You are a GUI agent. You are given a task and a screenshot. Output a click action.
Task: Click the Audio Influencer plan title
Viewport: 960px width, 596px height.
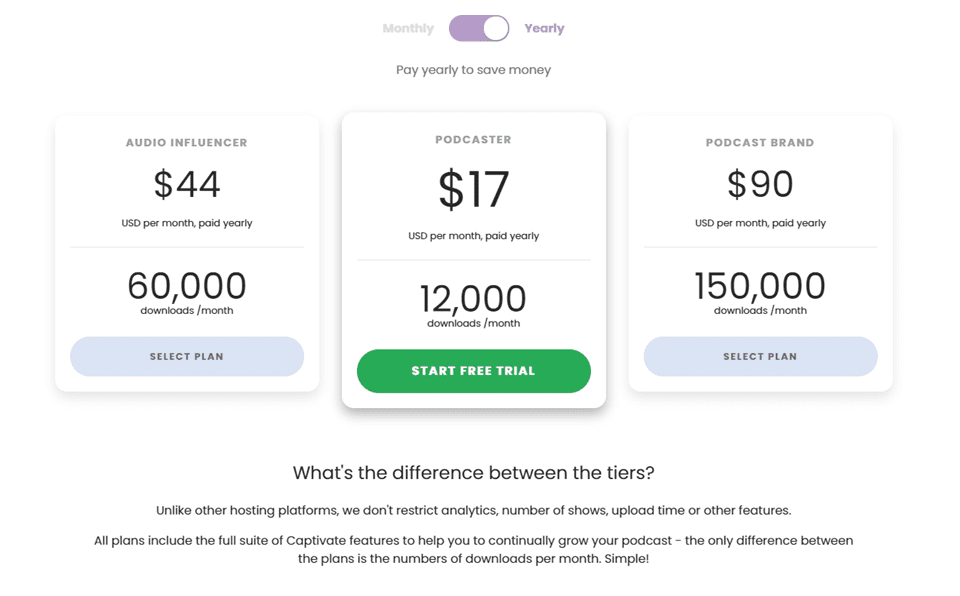[x=186, y=142]
